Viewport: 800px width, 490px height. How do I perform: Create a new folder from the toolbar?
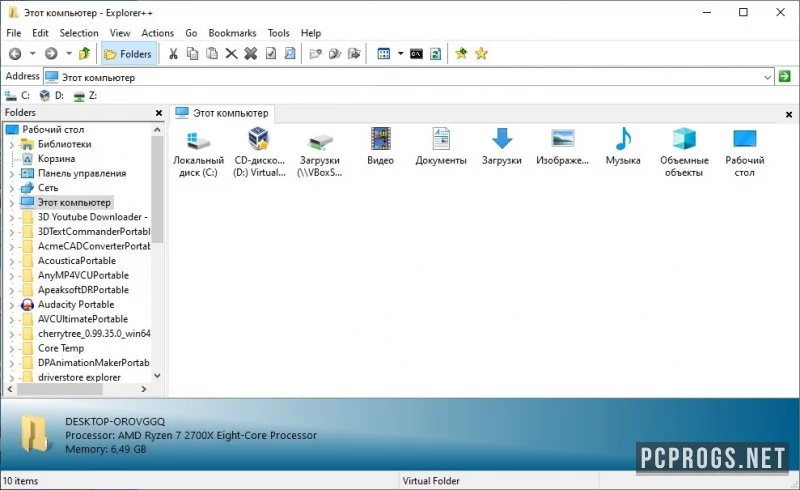pos(316,54)
